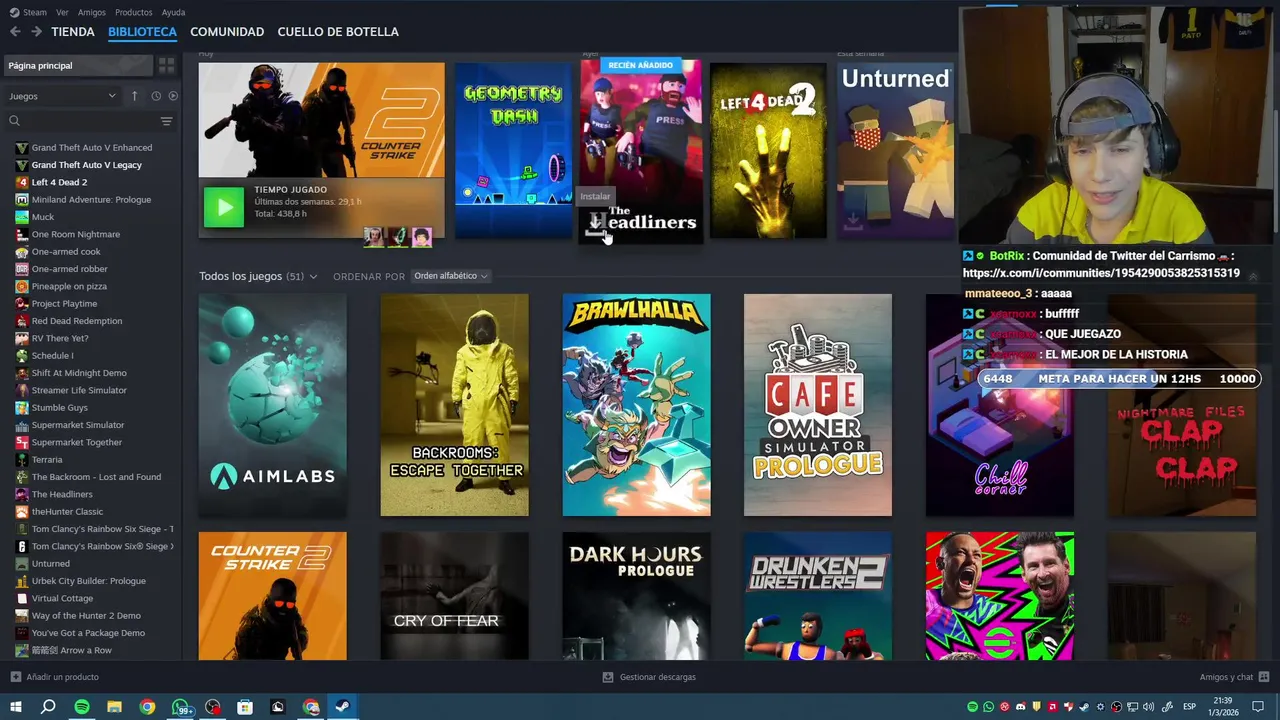Open Microsoft Store from the taskbar

click(x=245, y=707)
